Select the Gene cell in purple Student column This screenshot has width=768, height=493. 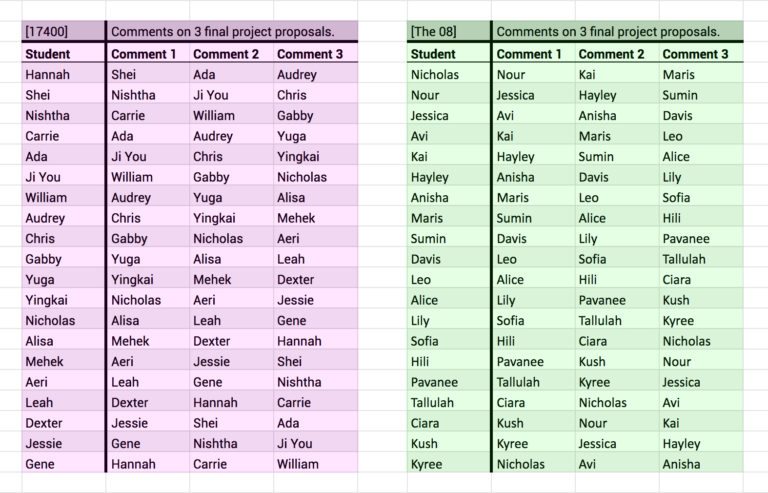click(64, 464)
